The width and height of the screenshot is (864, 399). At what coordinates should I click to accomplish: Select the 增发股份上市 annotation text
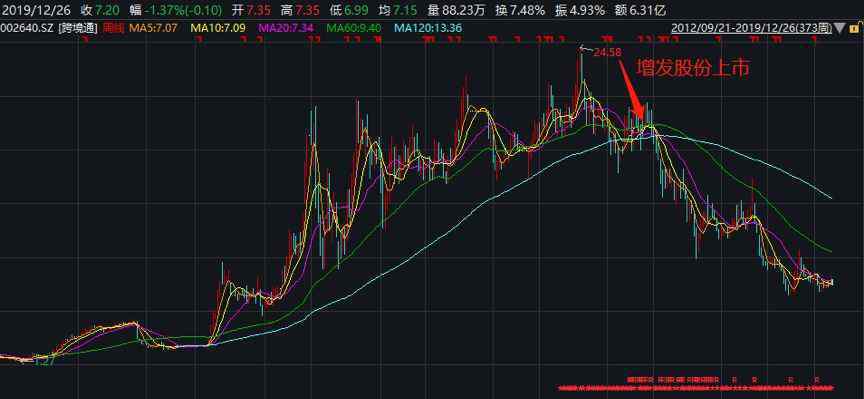click(x=693, y=68)
